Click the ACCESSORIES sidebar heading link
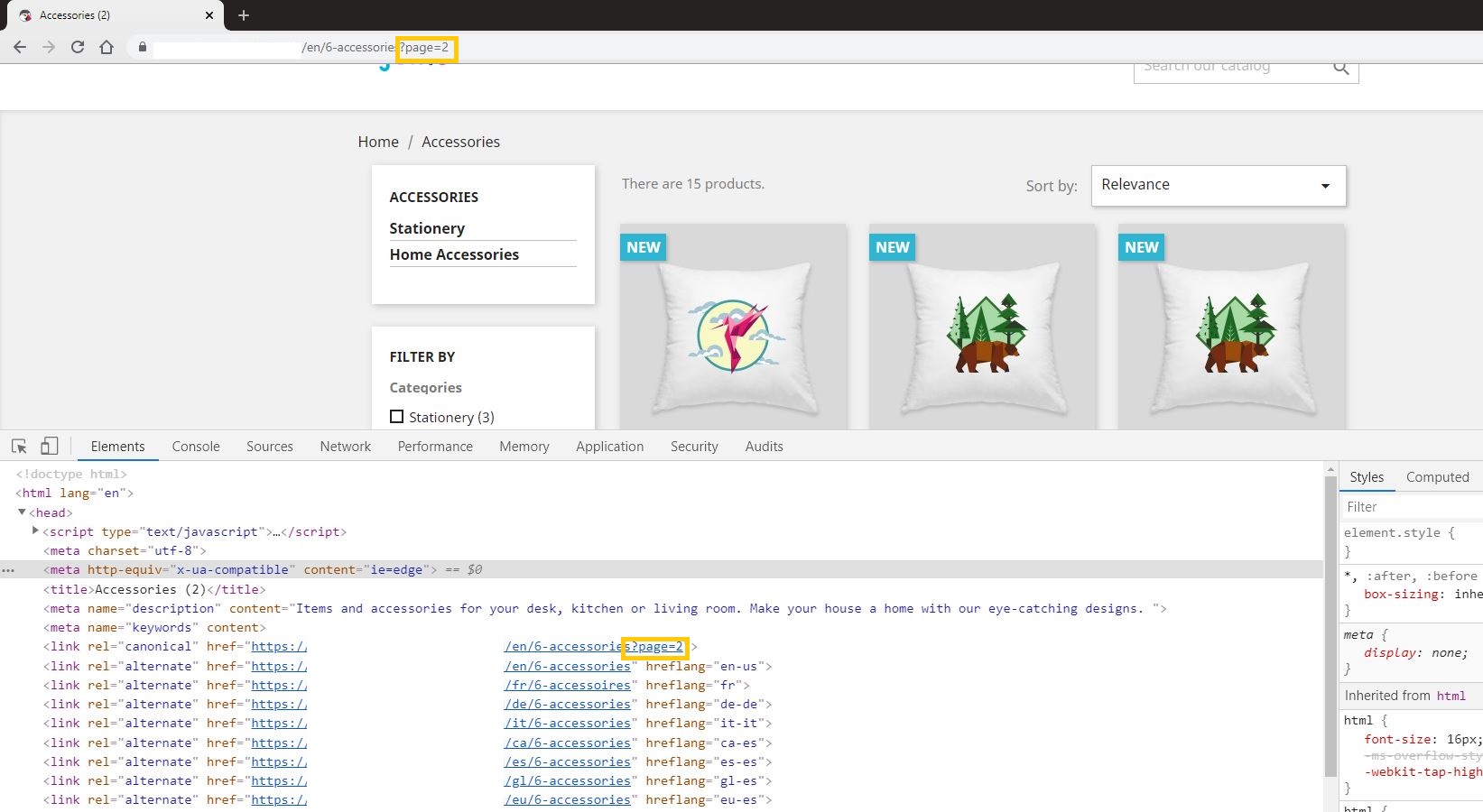 434,197
